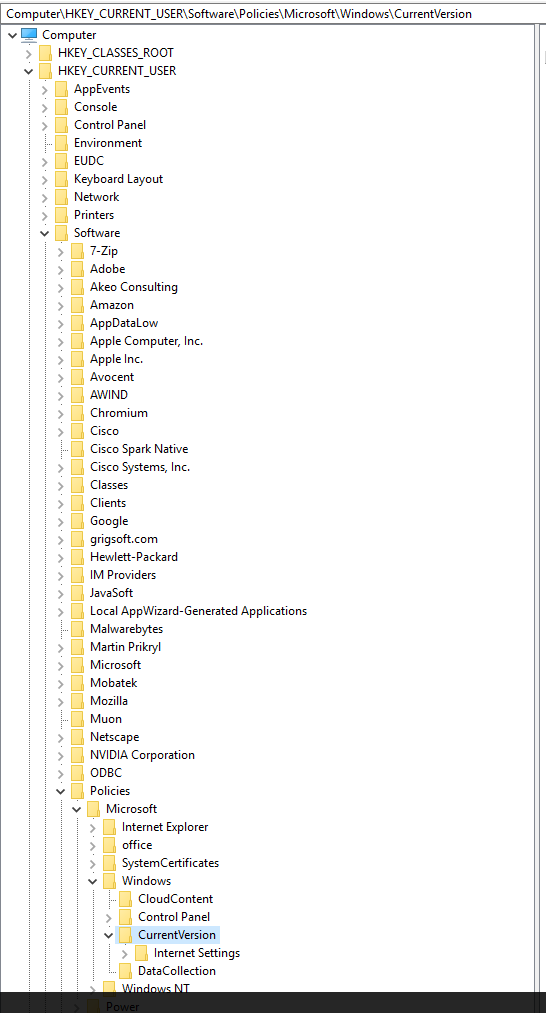The image size is (546, 1013).
Task: Click the Cisco Spark Native folder icon
Action: tap(78, 448)
